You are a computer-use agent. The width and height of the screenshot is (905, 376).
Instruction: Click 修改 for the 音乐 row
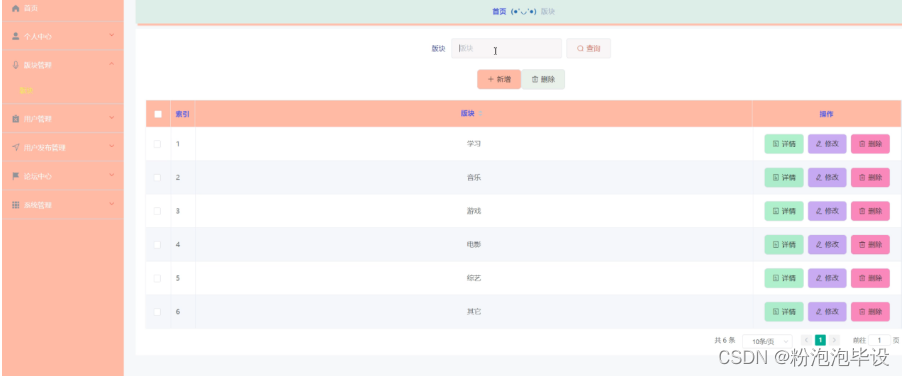[827, 177]
